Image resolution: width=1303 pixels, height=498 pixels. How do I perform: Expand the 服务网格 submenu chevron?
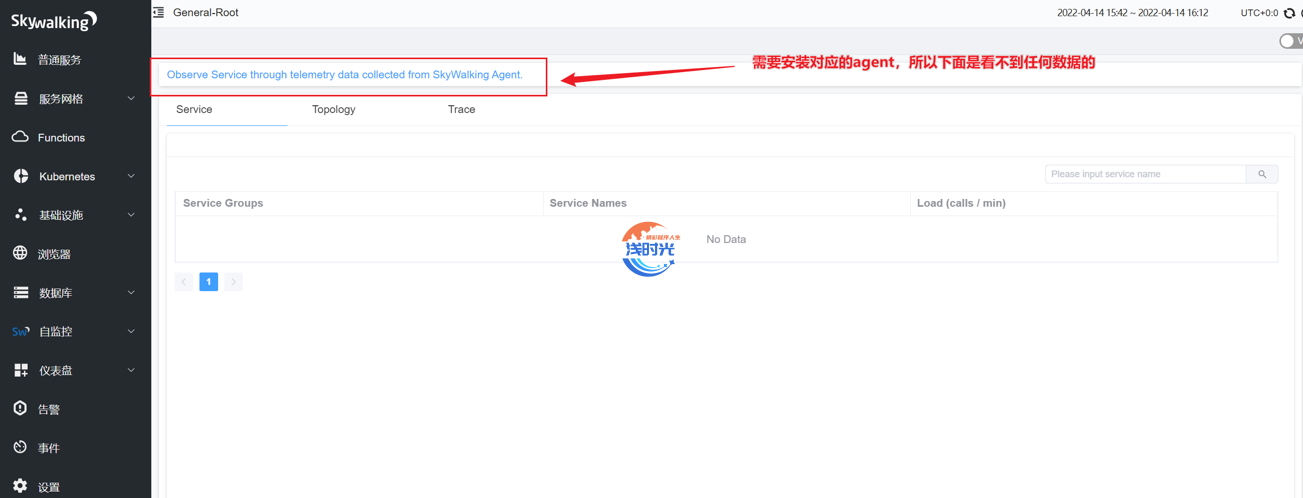point(131,99)
